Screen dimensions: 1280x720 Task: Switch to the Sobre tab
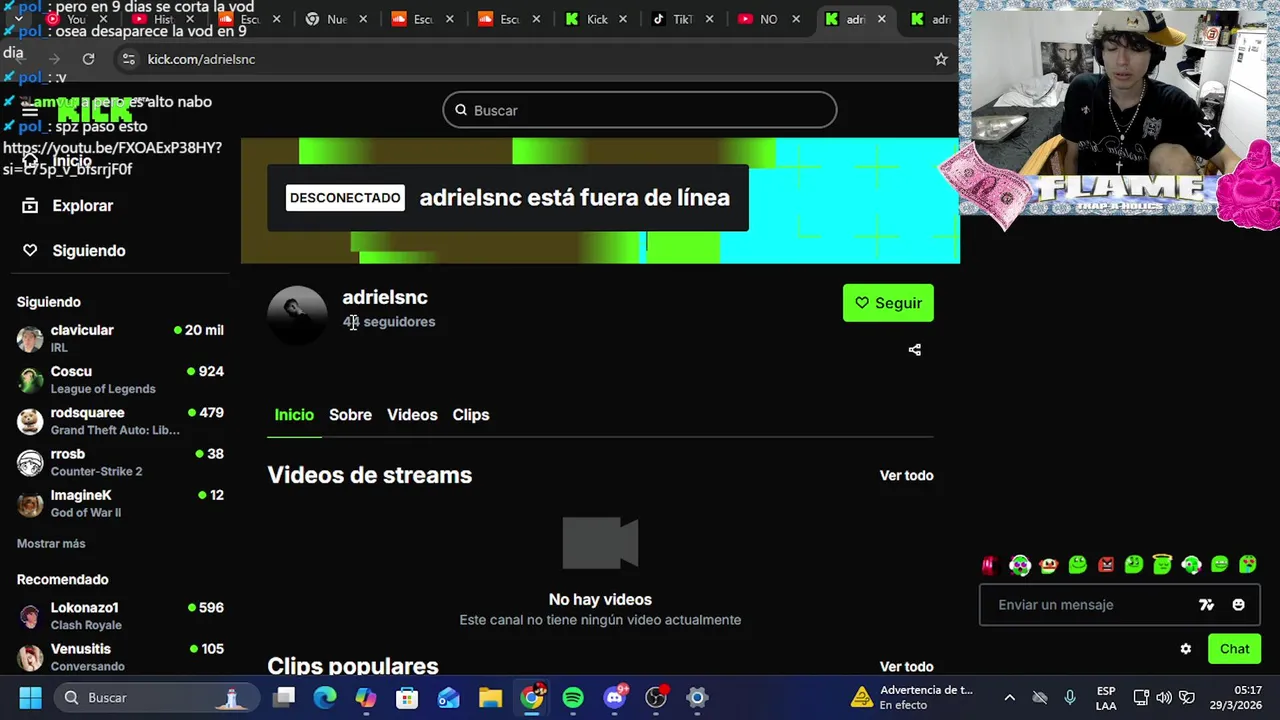tap(350, 415)
